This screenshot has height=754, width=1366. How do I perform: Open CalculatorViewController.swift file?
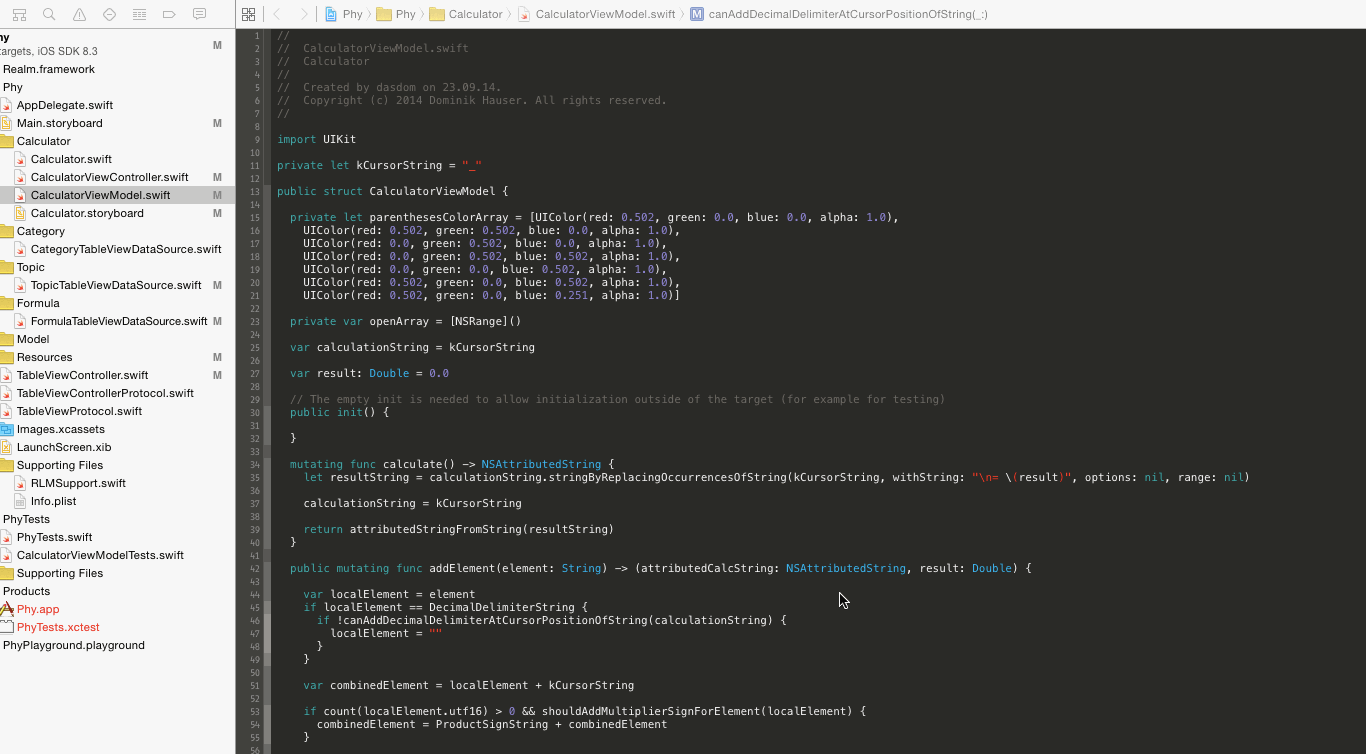click(x=110, y=177)
